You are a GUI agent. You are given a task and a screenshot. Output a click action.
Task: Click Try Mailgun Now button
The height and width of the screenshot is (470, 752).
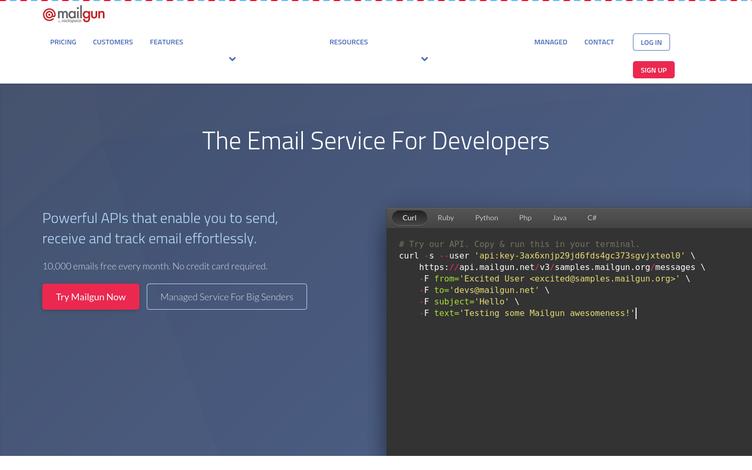(x=91, y=297)
